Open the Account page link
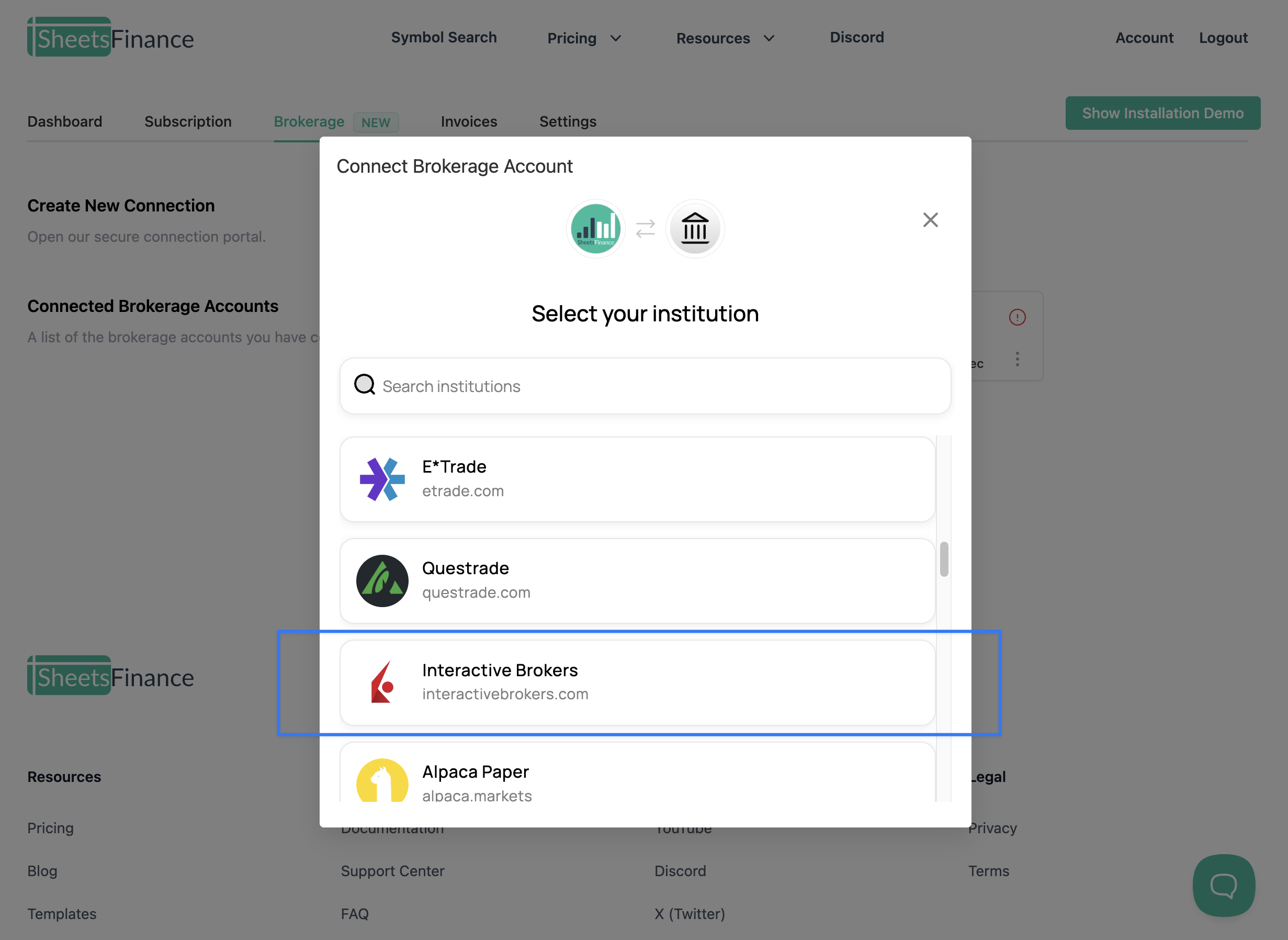The image size is (1288, 940). click(x=1144, y=38)
